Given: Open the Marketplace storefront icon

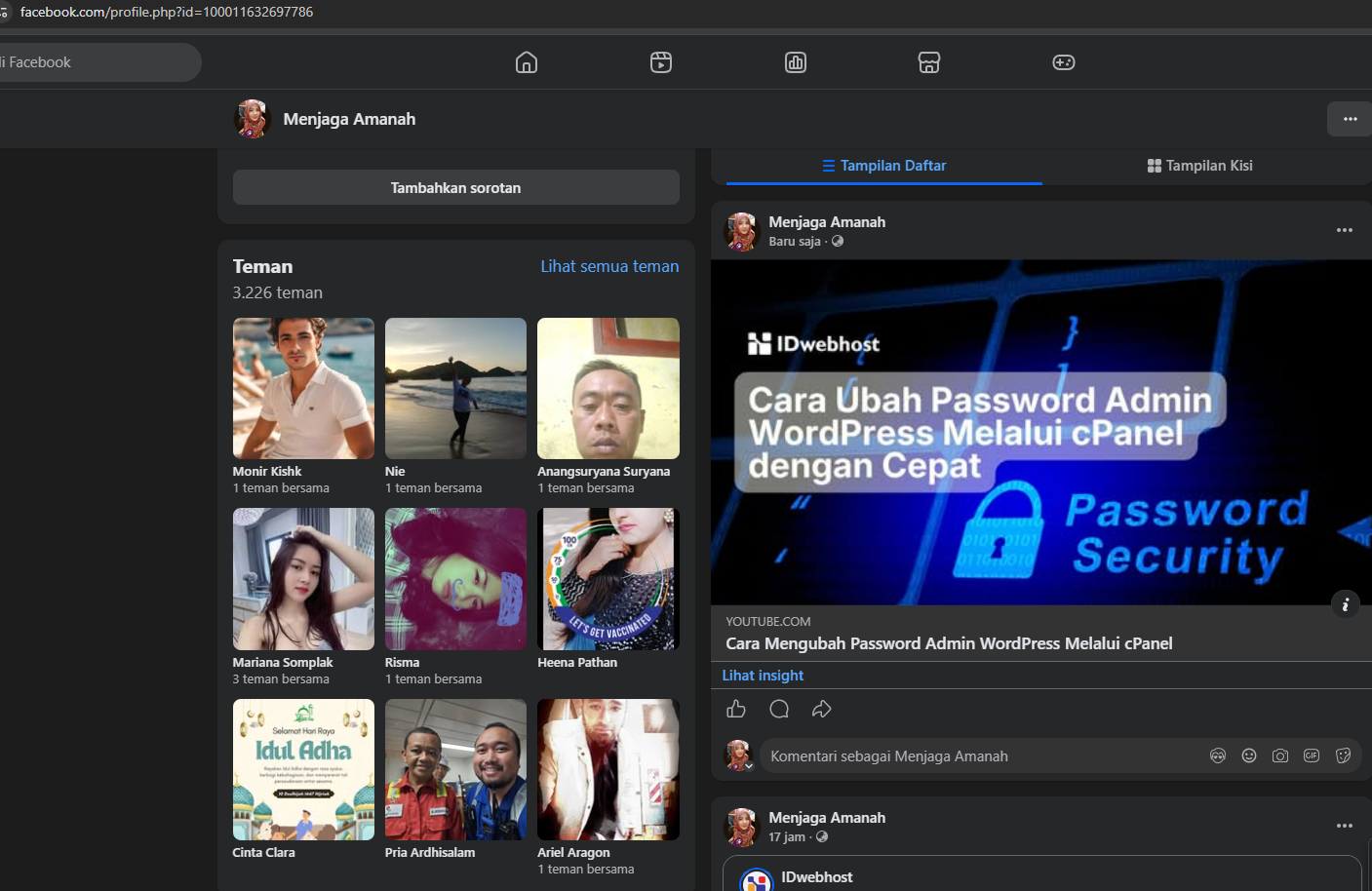Looking at the screenshot, I should coord(929,62).
